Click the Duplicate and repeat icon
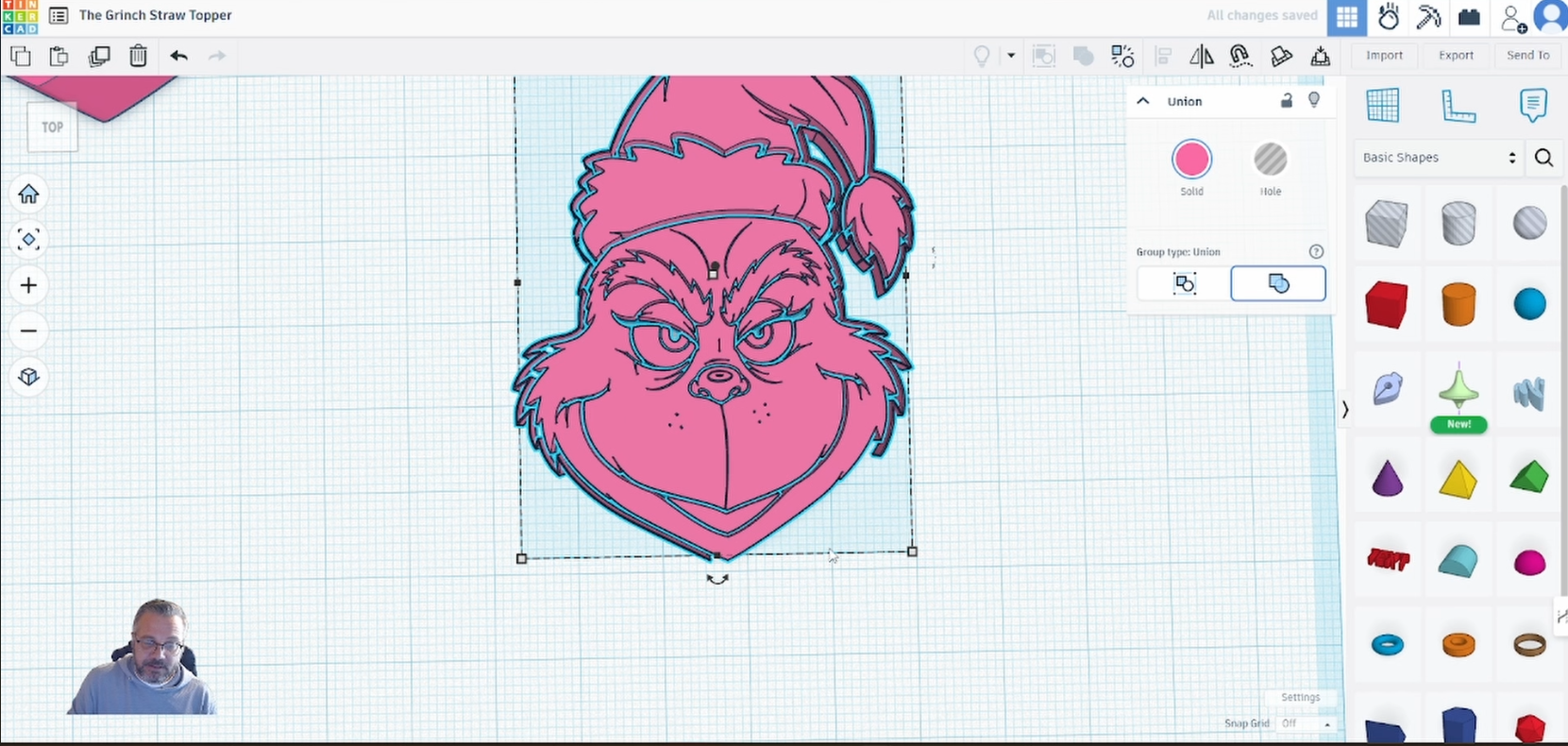The height and width of the screenshot is (746, 1568). coord(98,56)
